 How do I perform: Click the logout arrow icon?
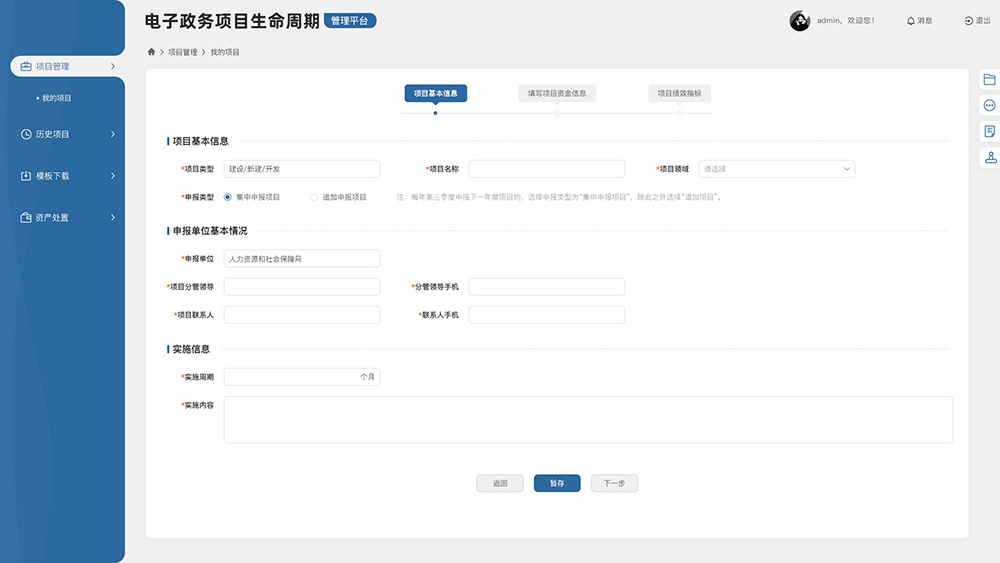(x=968, y=21)
